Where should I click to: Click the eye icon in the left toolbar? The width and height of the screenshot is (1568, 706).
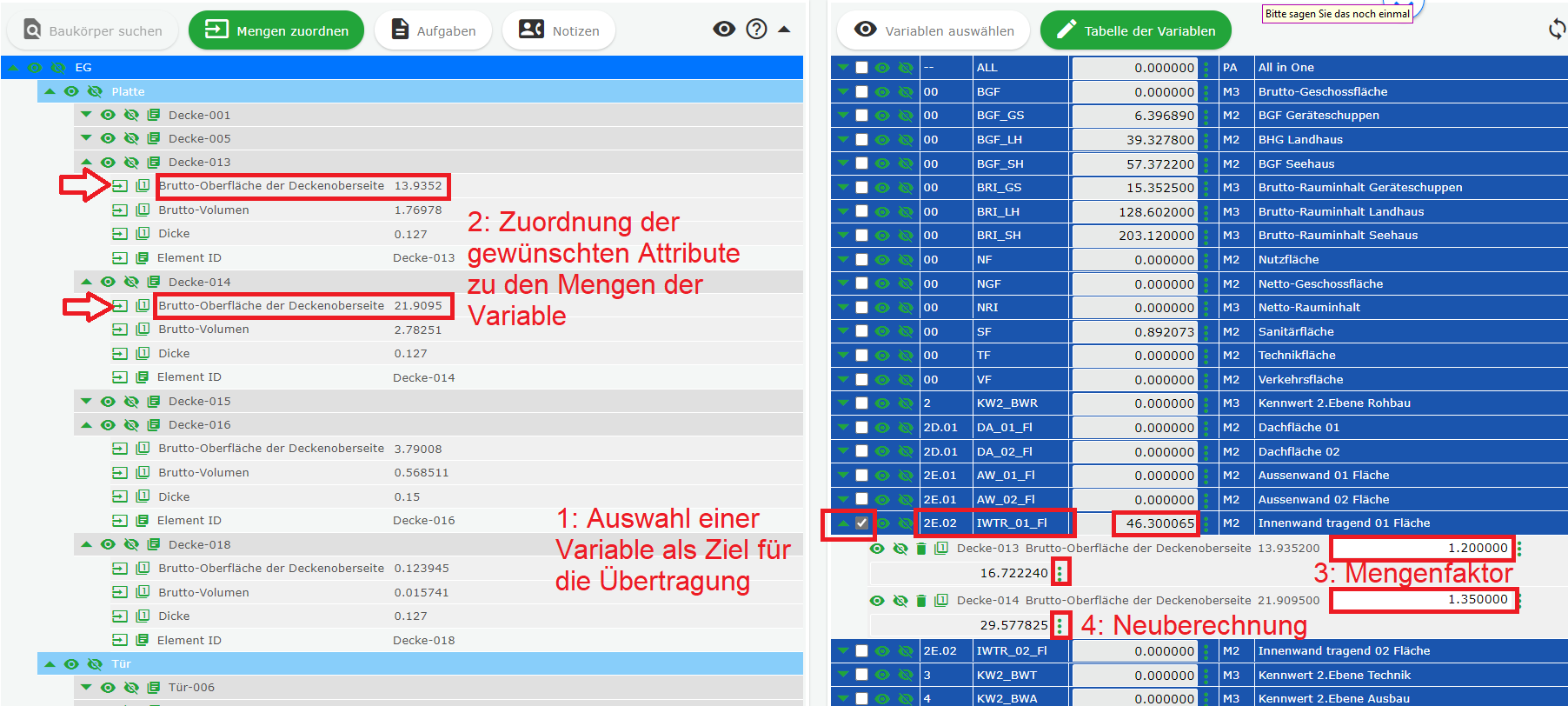tap(723, 30)
